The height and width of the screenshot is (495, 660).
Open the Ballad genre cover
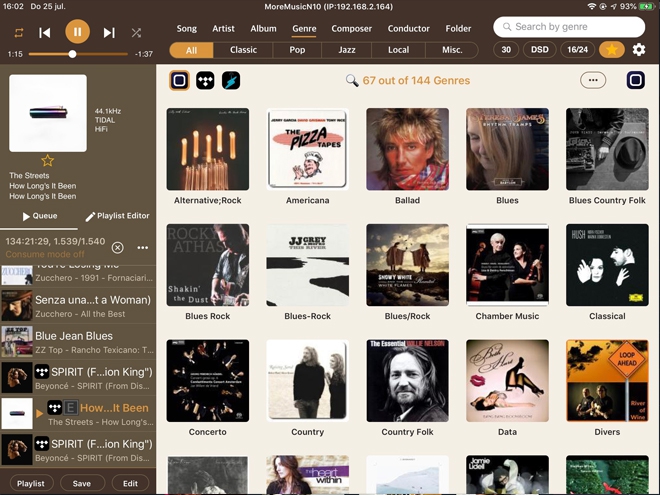pyautogui.click(x=407, y=149)
